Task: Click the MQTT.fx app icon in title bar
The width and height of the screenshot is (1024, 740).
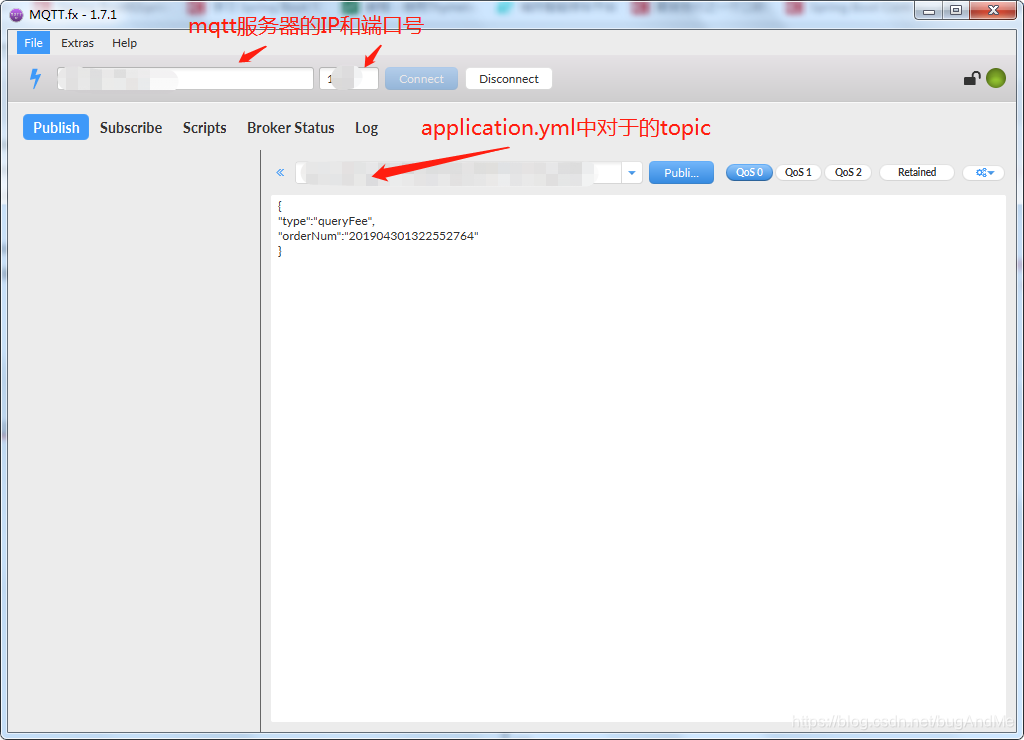Action: [16, 14]
